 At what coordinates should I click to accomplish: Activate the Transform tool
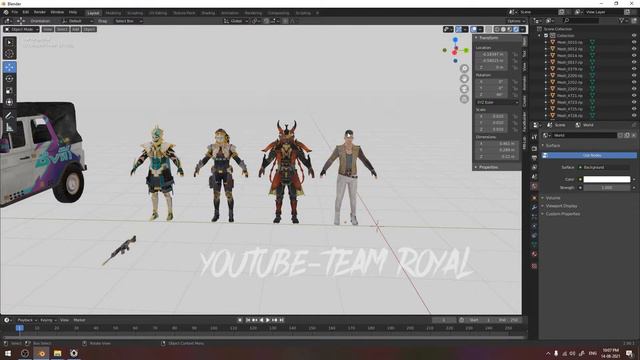click(10, 102)
